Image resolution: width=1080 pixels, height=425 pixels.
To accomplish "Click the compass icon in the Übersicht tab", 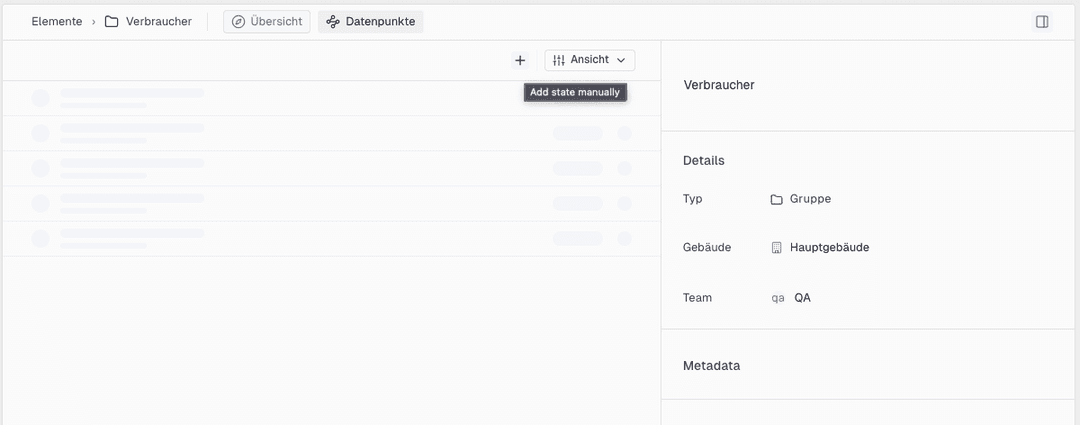I will click(238, 21).
